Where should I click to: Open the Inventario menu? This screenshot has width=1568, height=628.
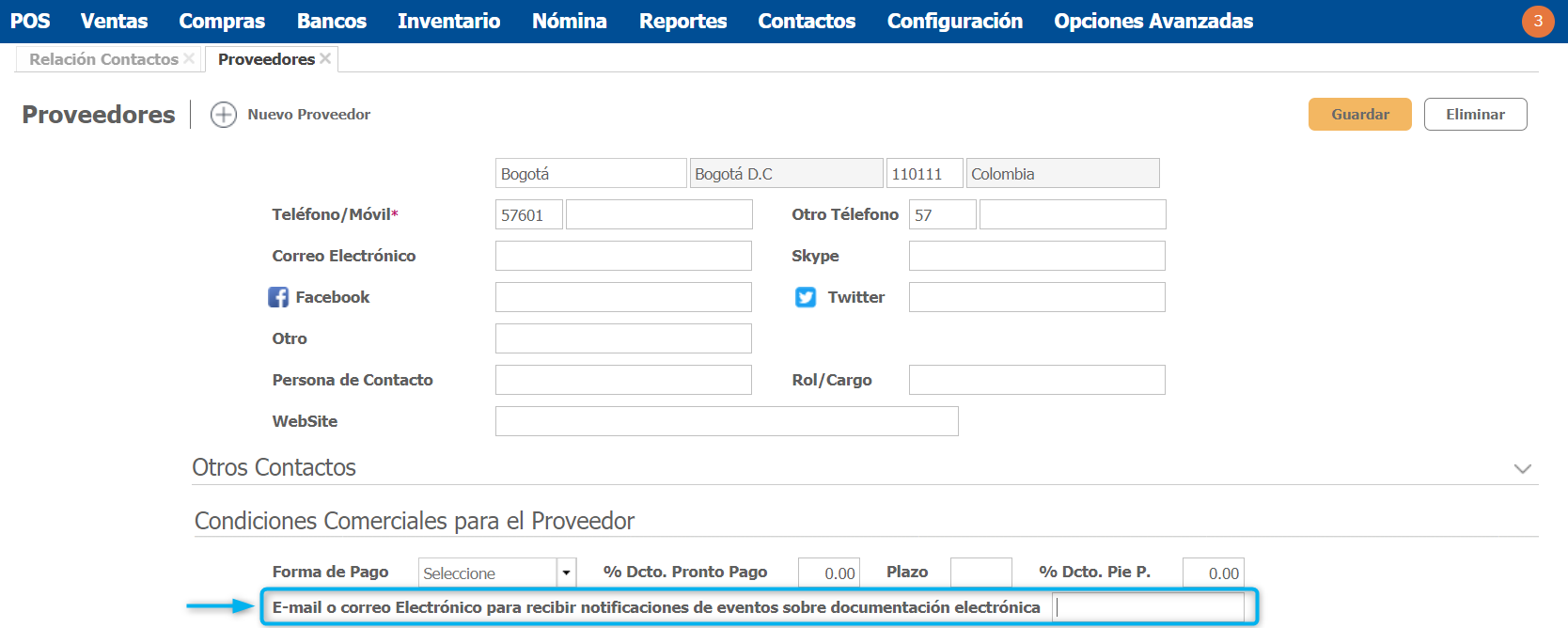click(x=448, y=21)
